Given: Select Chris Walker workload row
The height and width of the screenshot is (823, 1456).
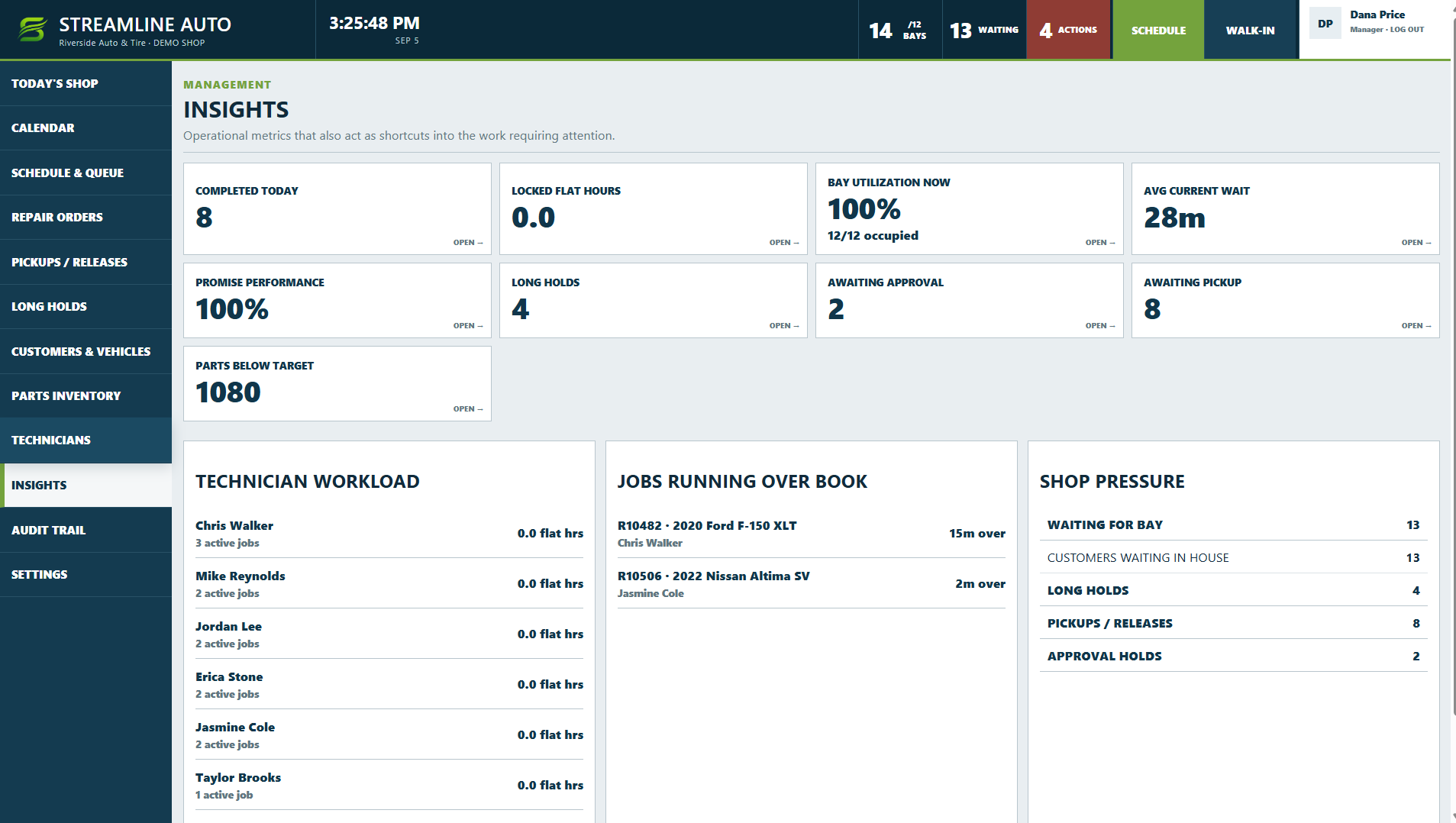Looking at the screenshot, I should pyautogui.click(x=389, y=533).
